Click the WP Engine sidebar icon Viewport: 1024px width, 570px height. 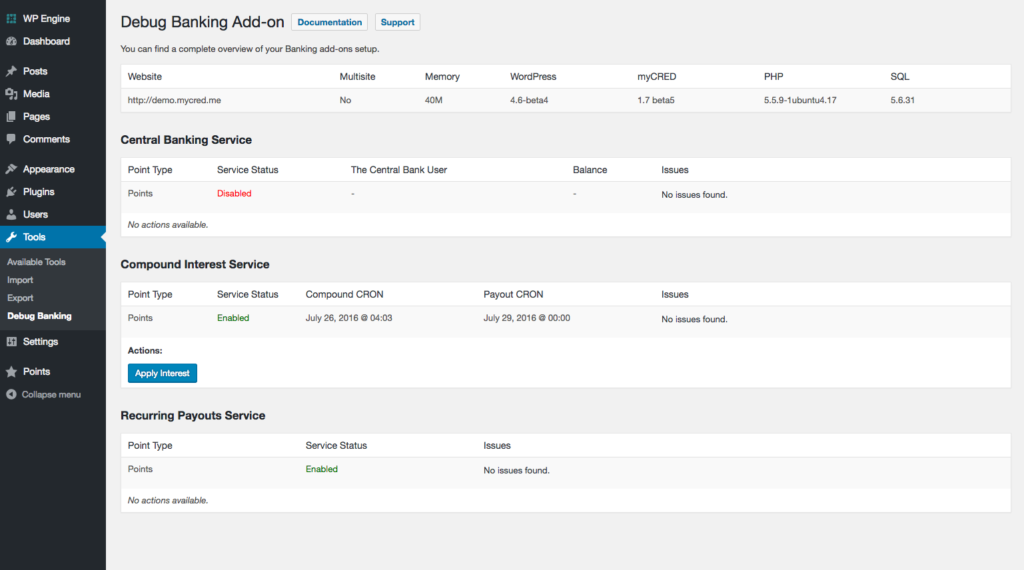pos(11,19)
